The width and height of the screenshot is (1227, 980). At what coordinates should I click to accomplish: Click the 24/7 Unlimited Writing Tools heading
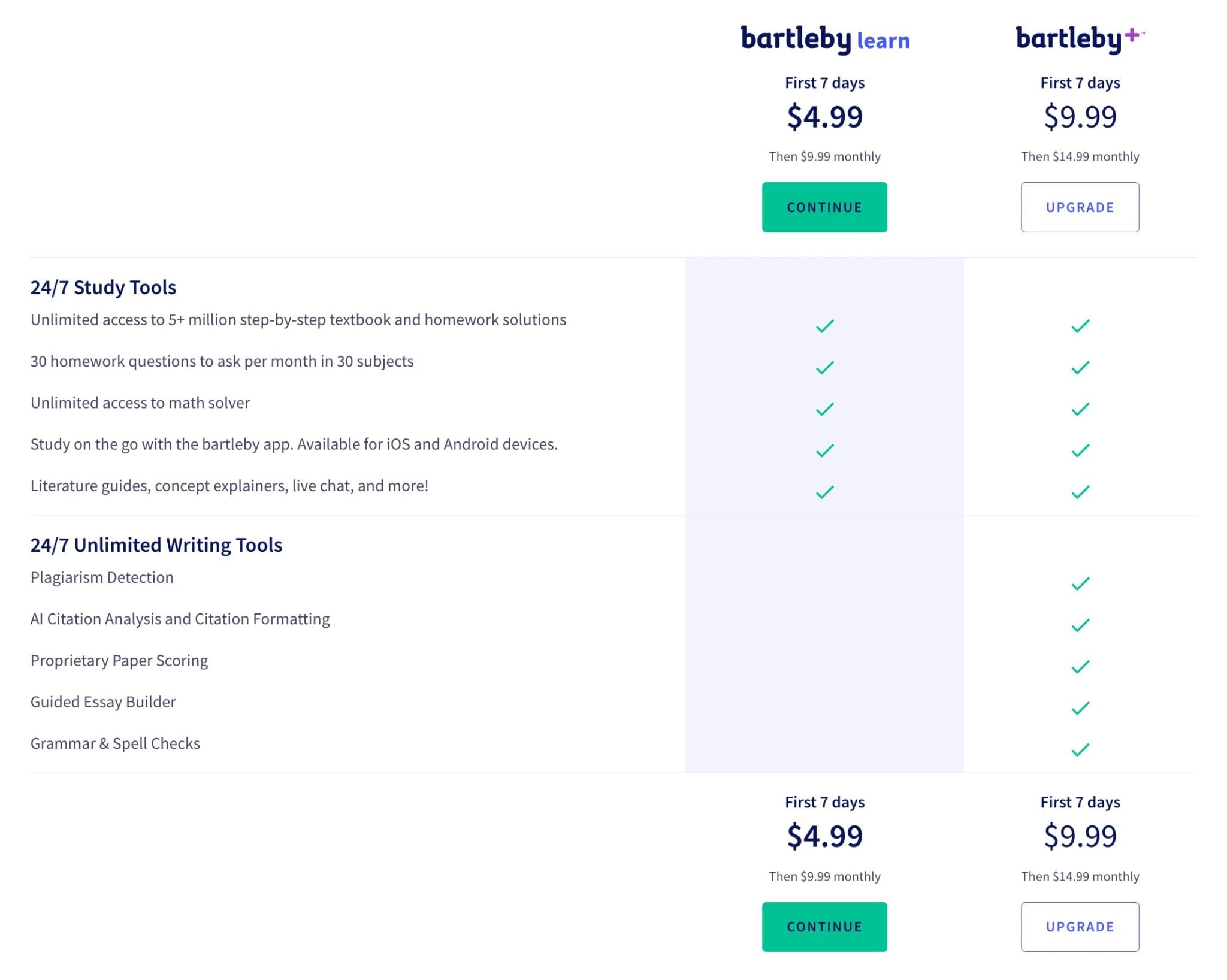click(156, 545)
